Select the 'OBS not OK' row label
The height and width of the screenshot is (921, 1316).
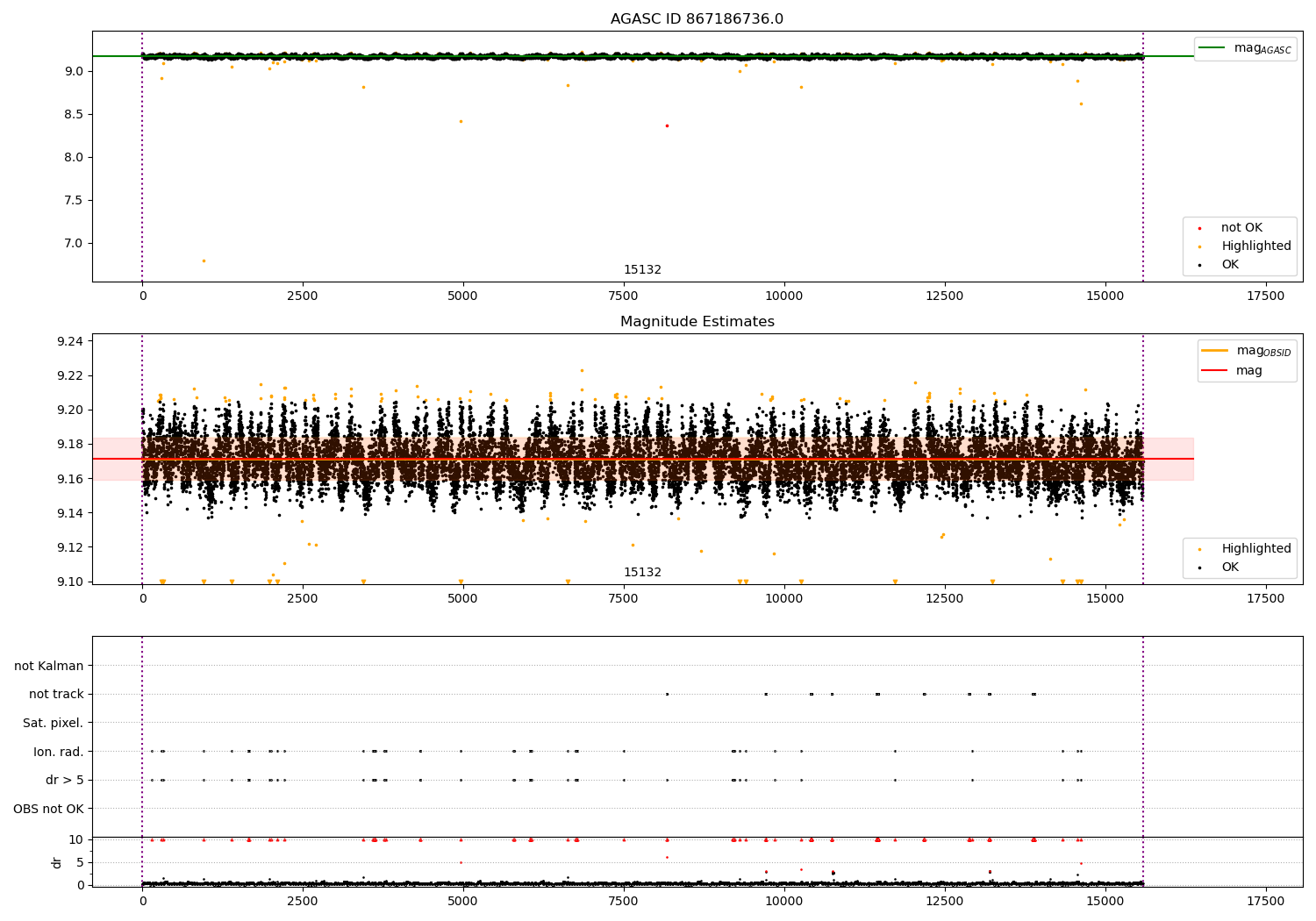tap(49, 809)
